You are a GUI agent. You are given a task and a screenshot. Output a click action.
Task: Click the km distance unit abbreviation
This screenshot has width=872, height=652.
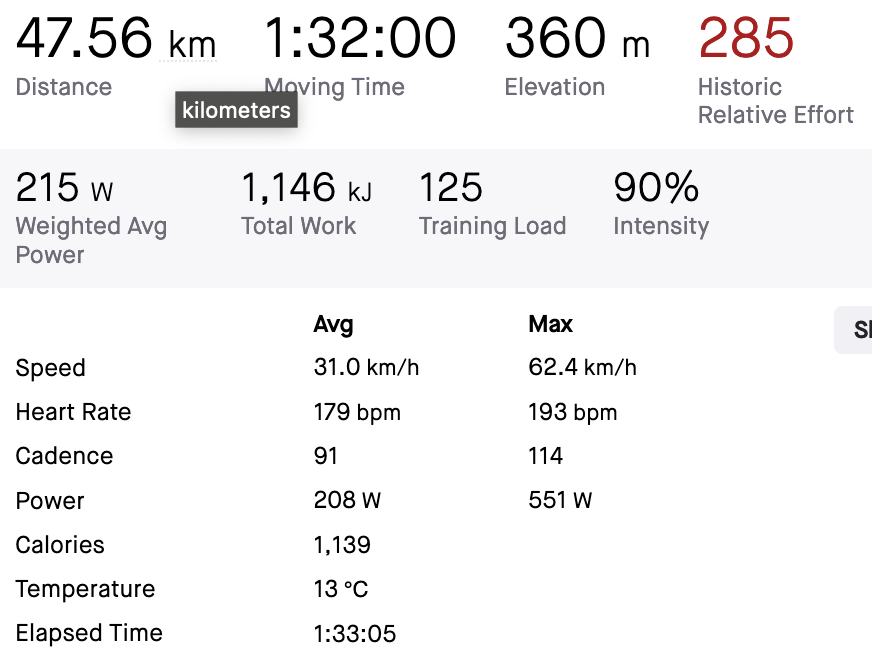click(192, 43)
